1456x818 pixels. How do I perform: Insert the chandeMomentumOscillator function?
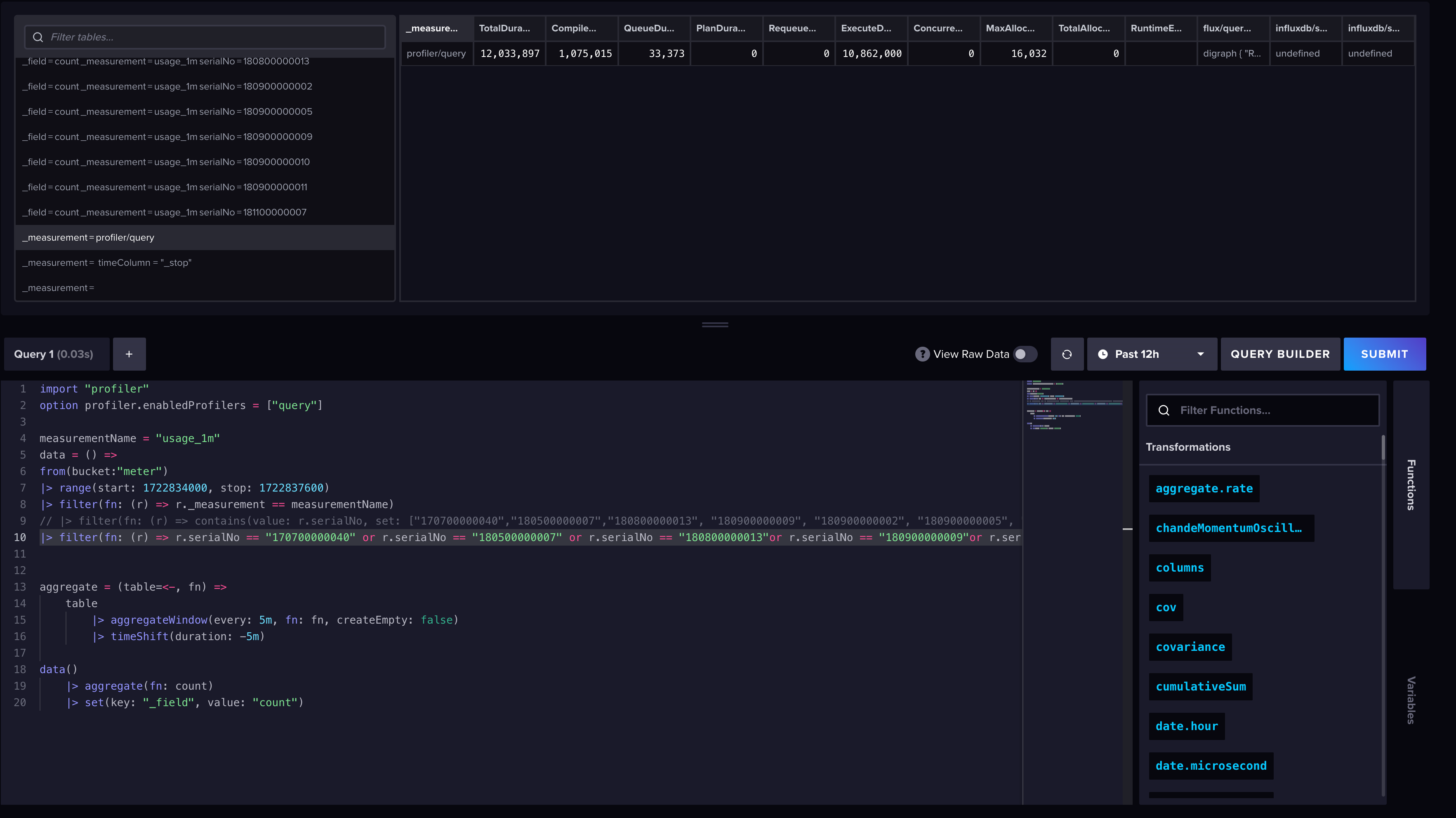pyautogui.click(x=1231, y=528)
